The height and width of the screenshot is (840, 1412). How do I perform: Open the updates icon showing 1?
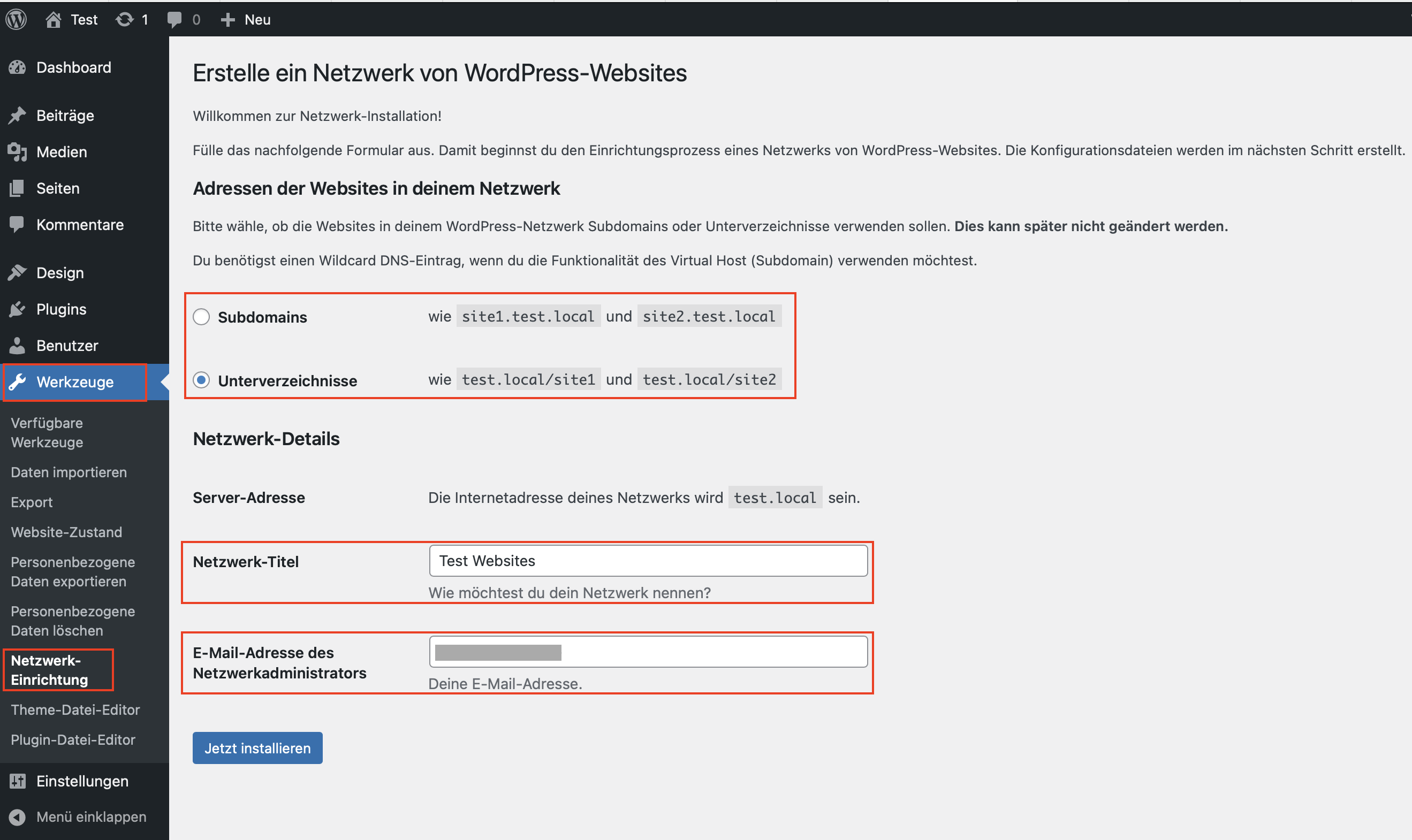125,20
